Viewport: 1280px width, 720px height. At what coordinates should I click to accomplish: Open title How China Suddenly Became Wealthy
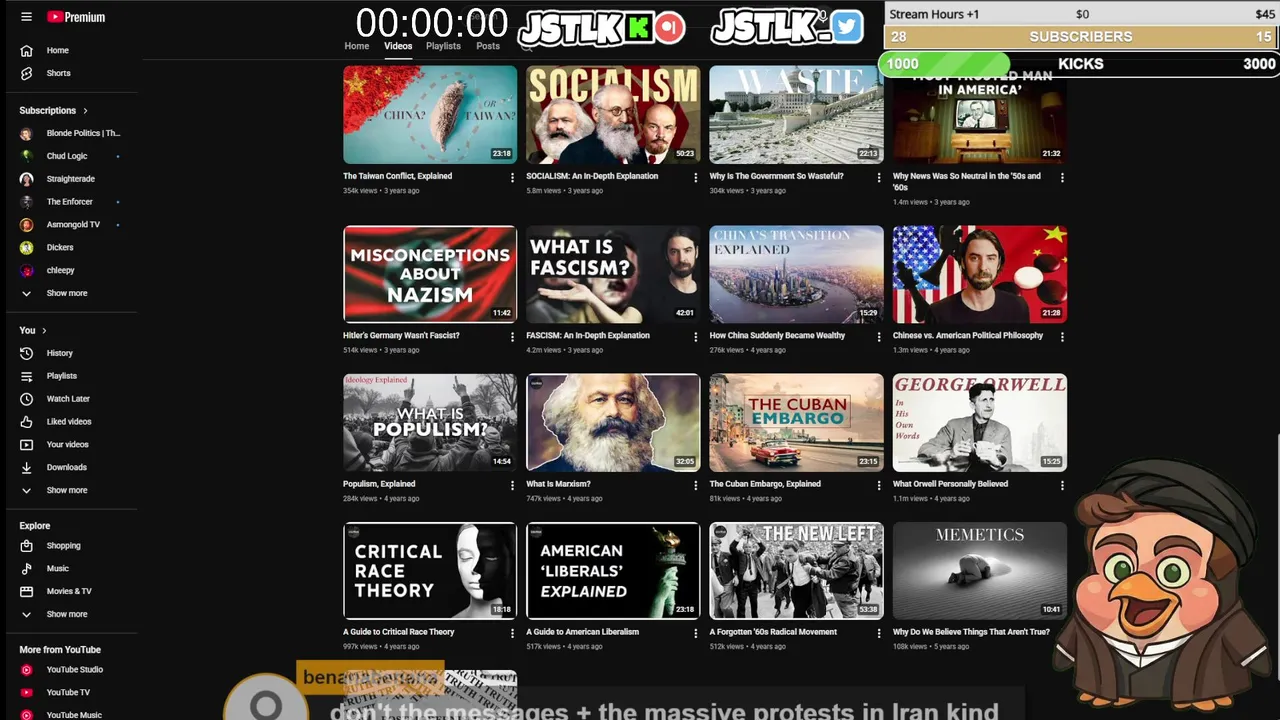777,336
